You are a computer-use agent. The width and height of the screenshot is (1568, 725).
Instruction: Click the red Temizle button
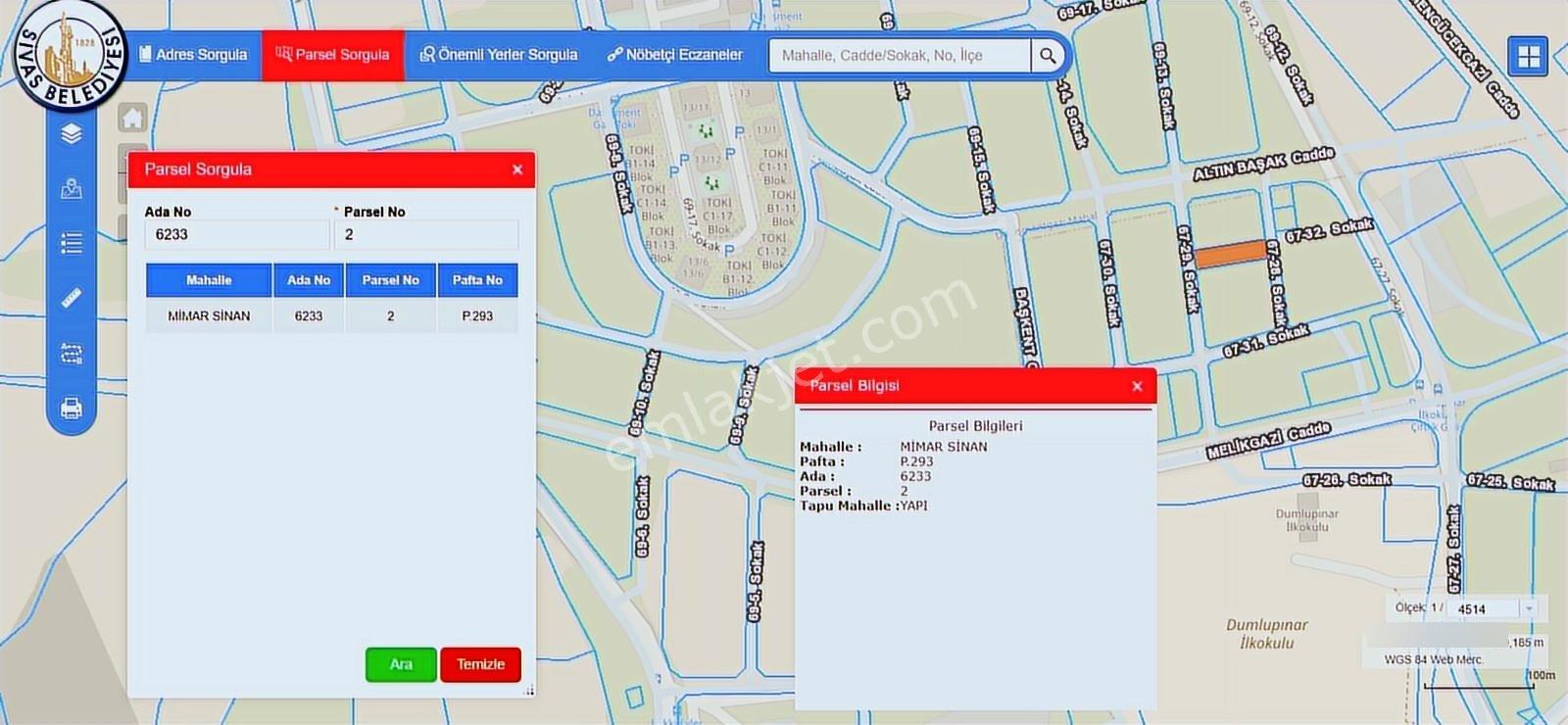(x=480, y=664)
